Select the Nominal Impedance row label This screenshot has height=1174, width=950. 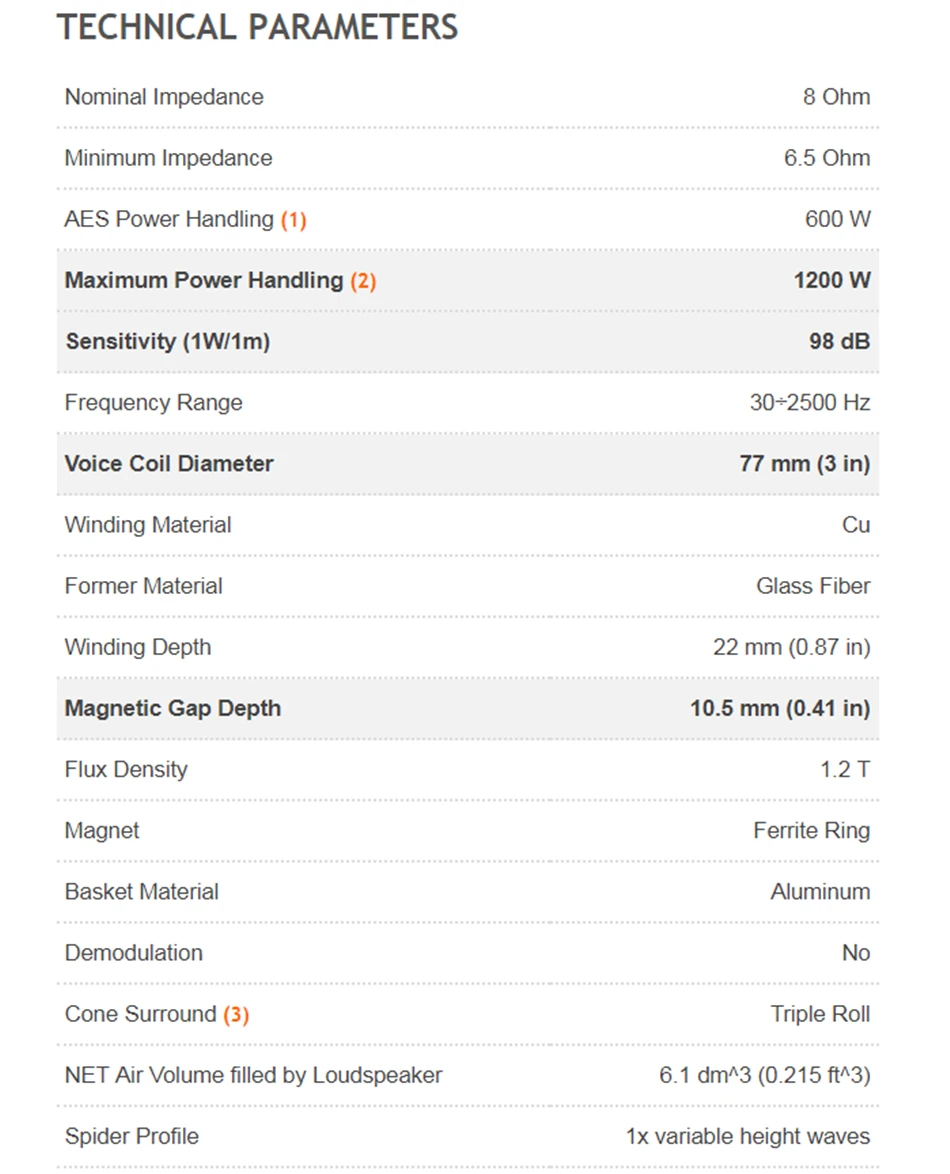pos(164,97)
